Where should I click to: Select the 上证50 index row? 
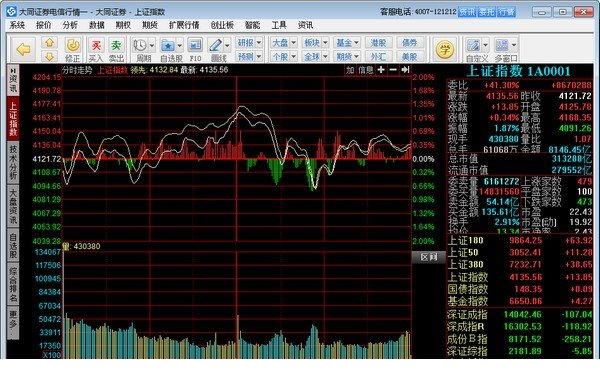(x=520, y=253)
